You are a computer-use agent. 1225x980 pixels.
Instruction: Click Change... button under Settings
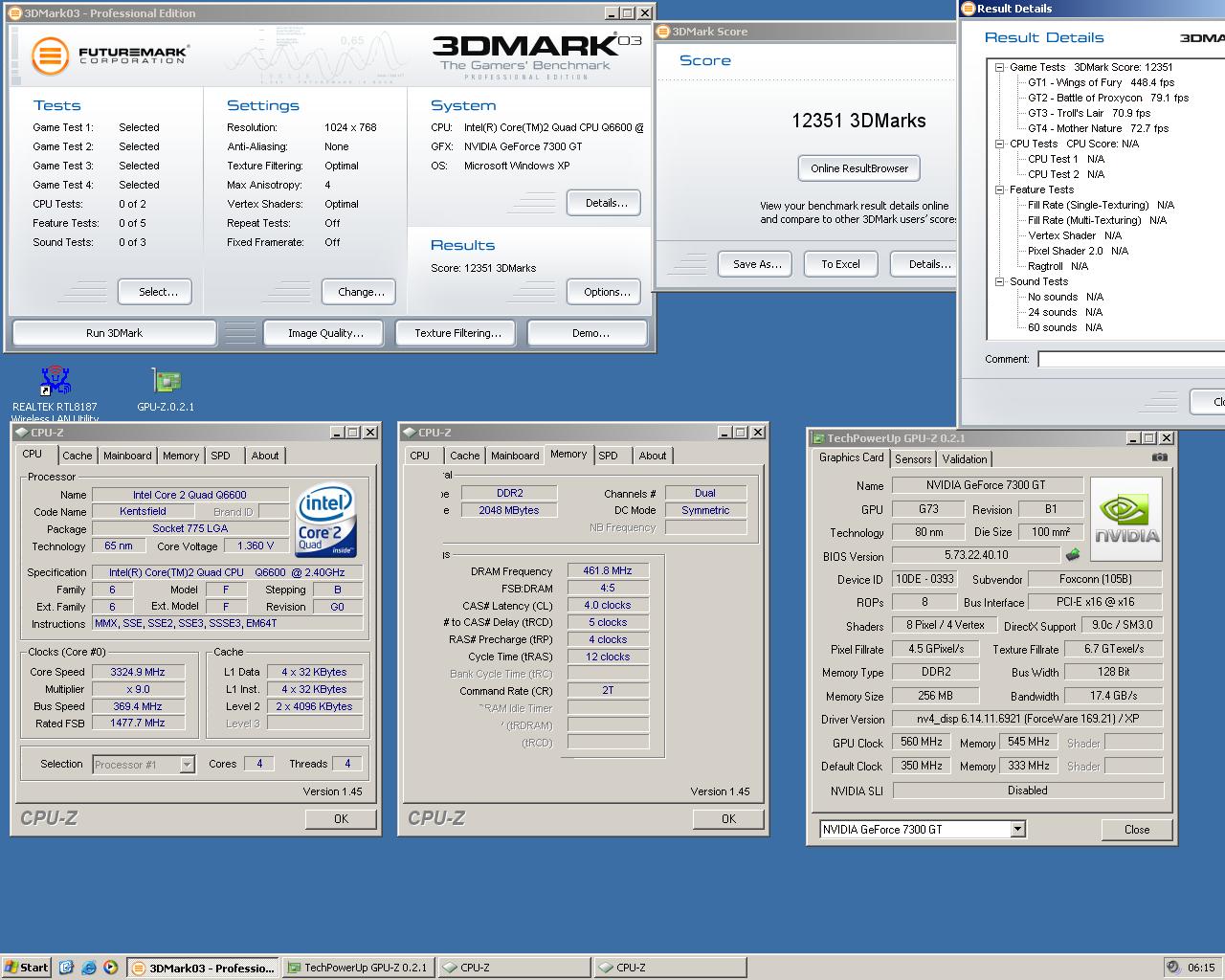click(361, 292)
